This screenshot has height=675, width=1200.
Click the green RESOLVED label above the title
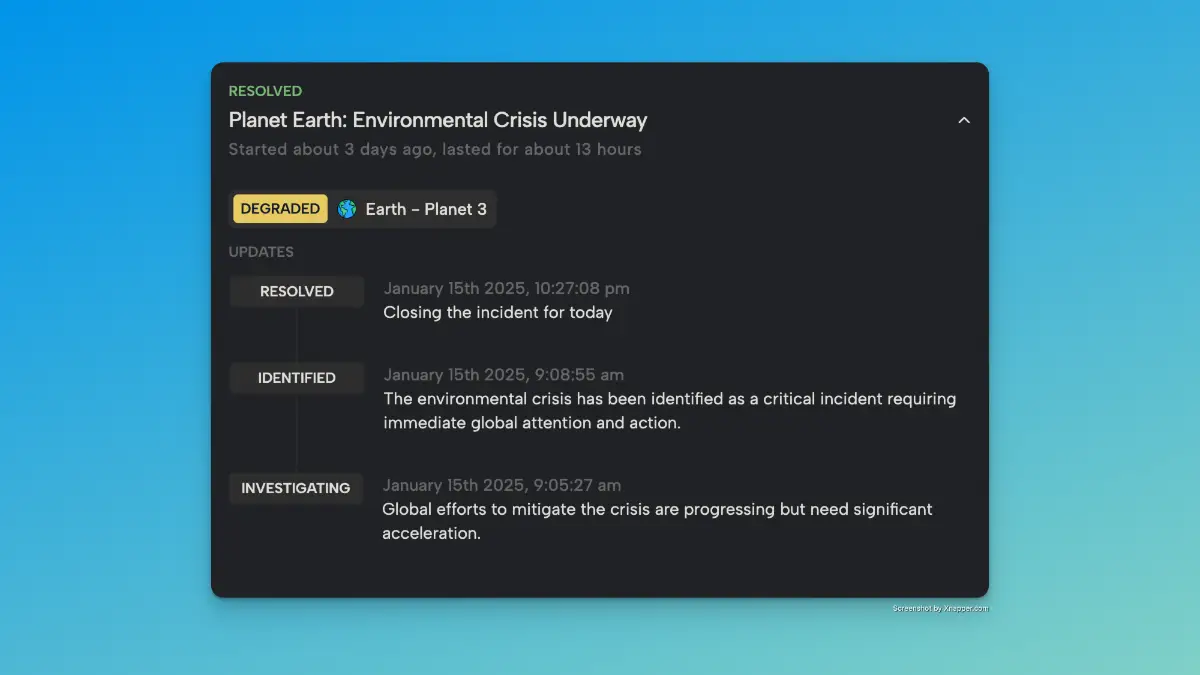pos(265,91)
